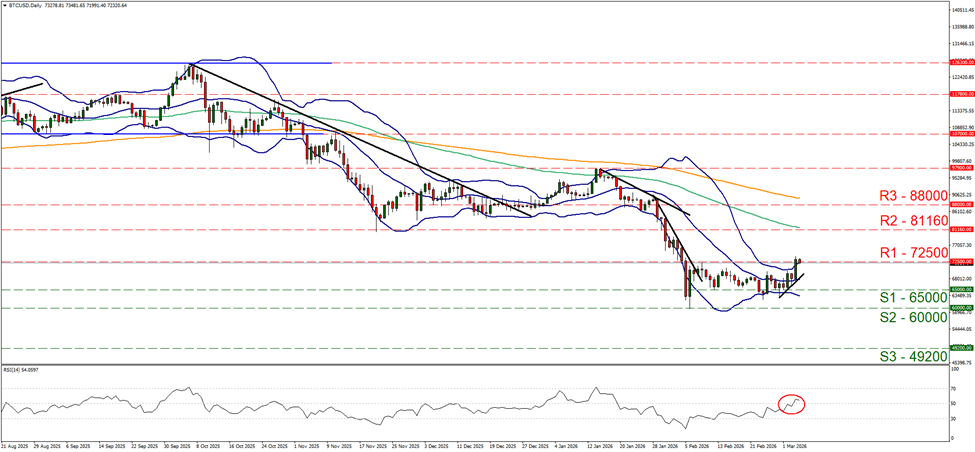Click the 117800.00 red price tag

pos(961,95)
